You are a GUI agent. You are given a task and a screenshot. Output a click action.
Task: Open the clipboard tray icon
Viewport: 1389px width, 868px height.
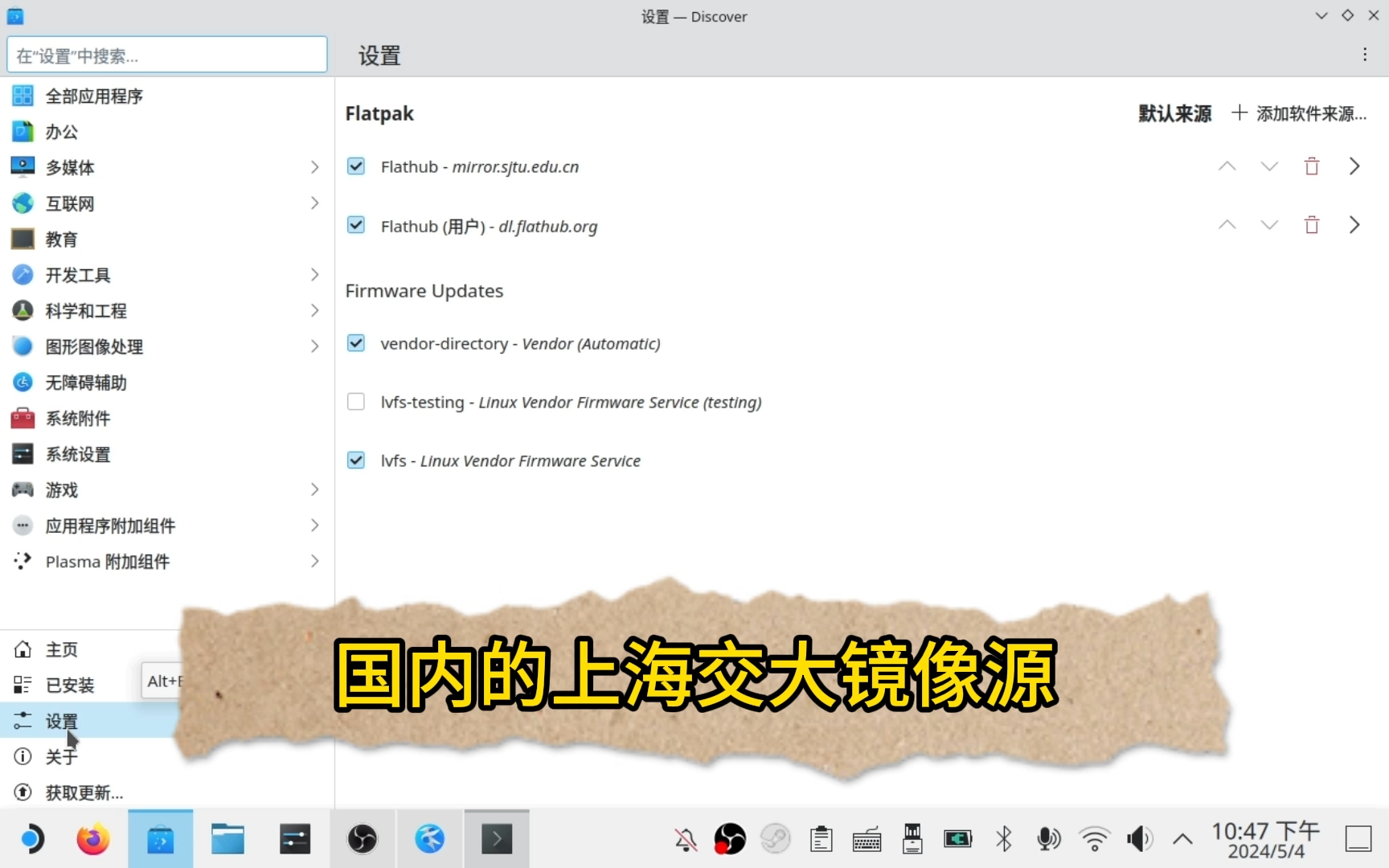[821, 839]
